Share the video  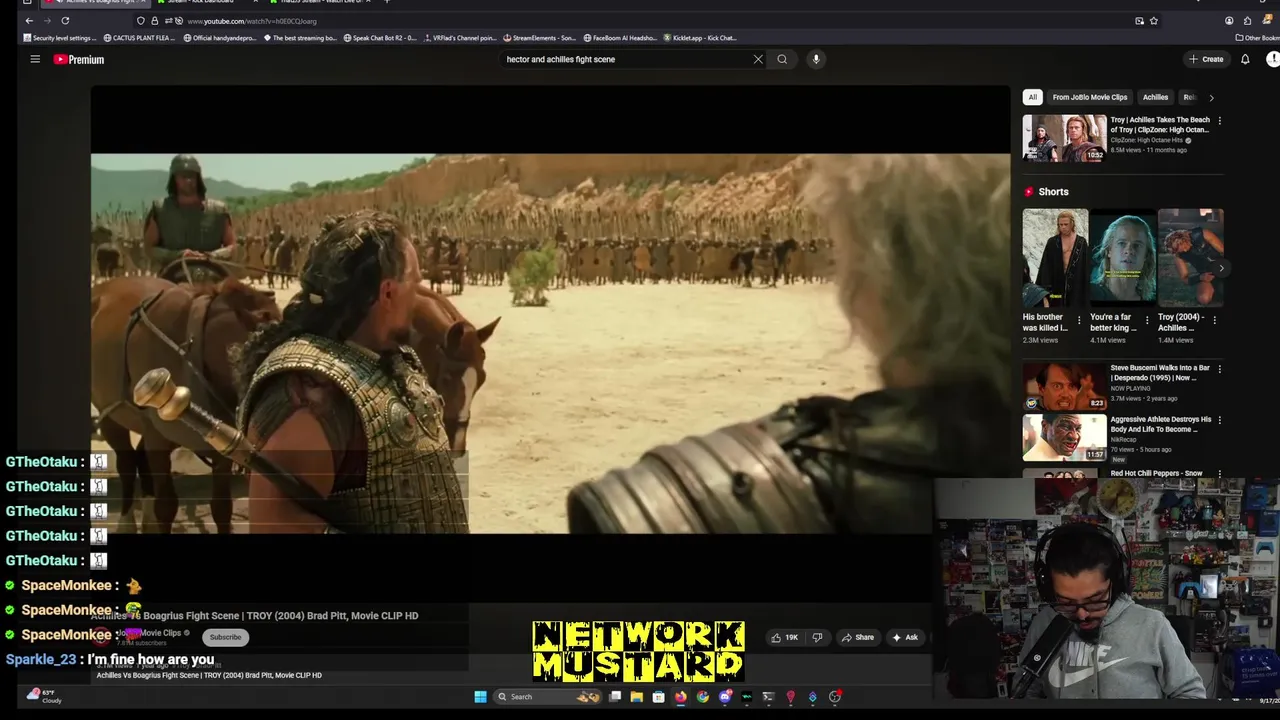pos(858,637)
